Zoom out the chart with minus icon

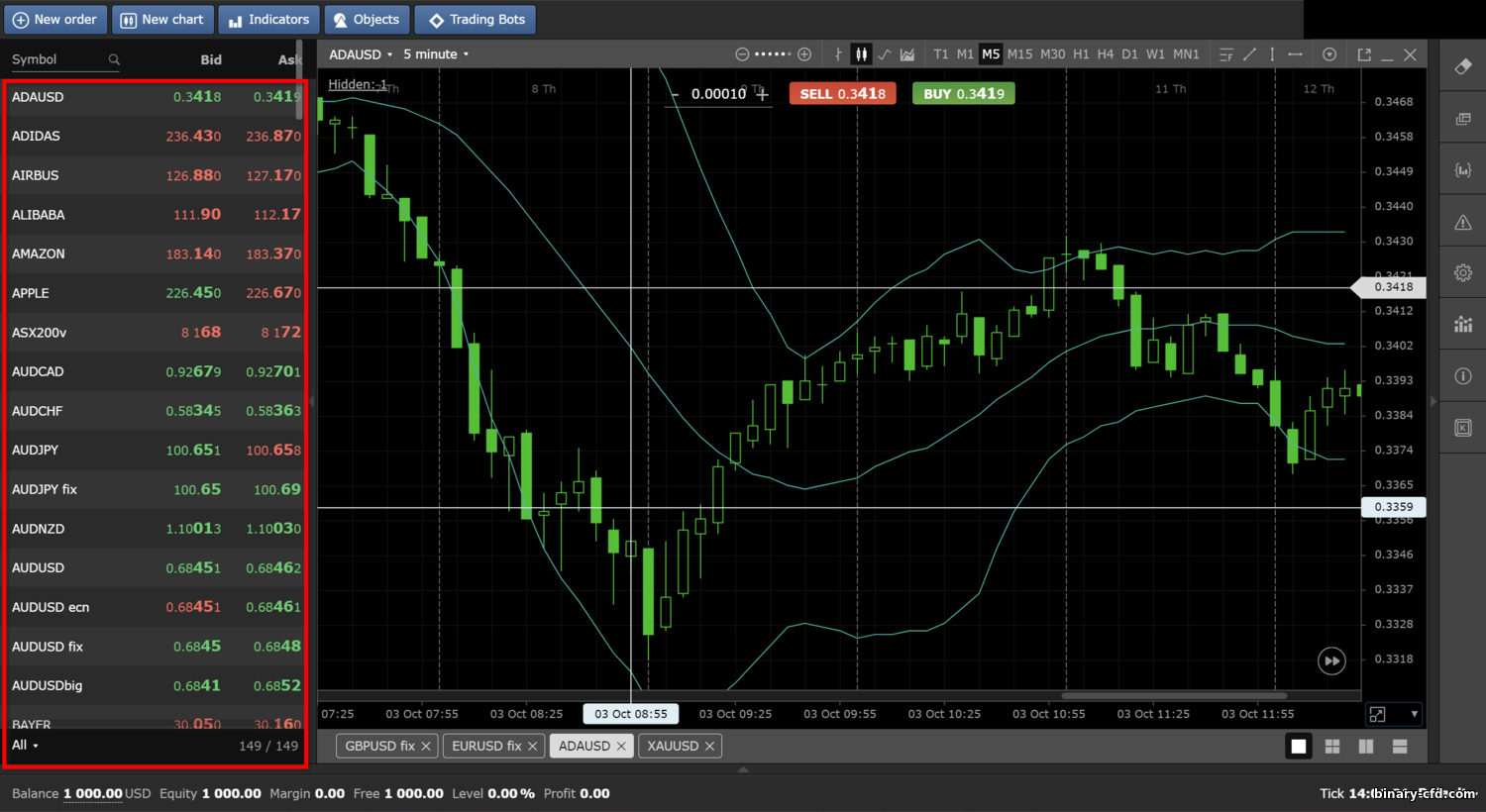click(x=742, y=54)
